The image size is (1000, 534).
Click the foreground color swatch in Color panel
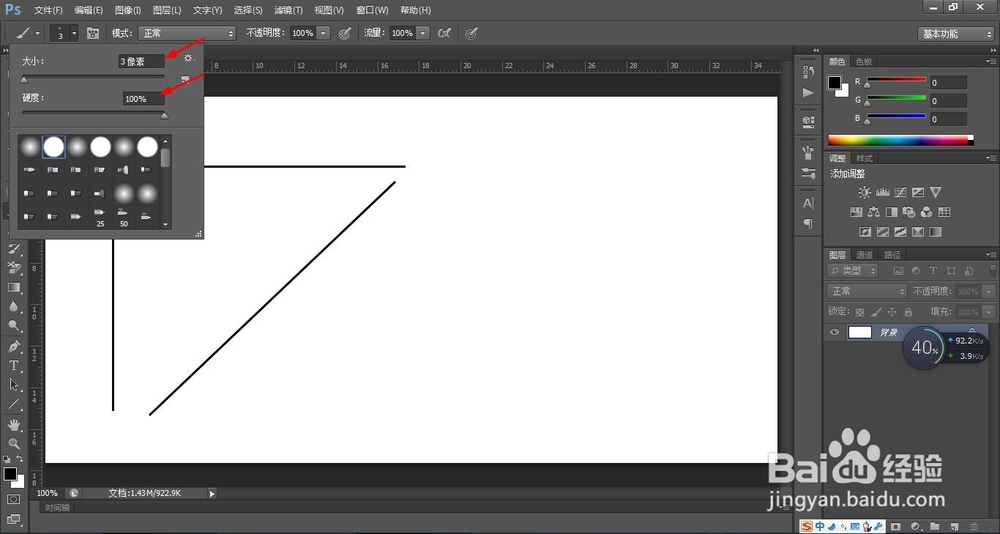834,82
